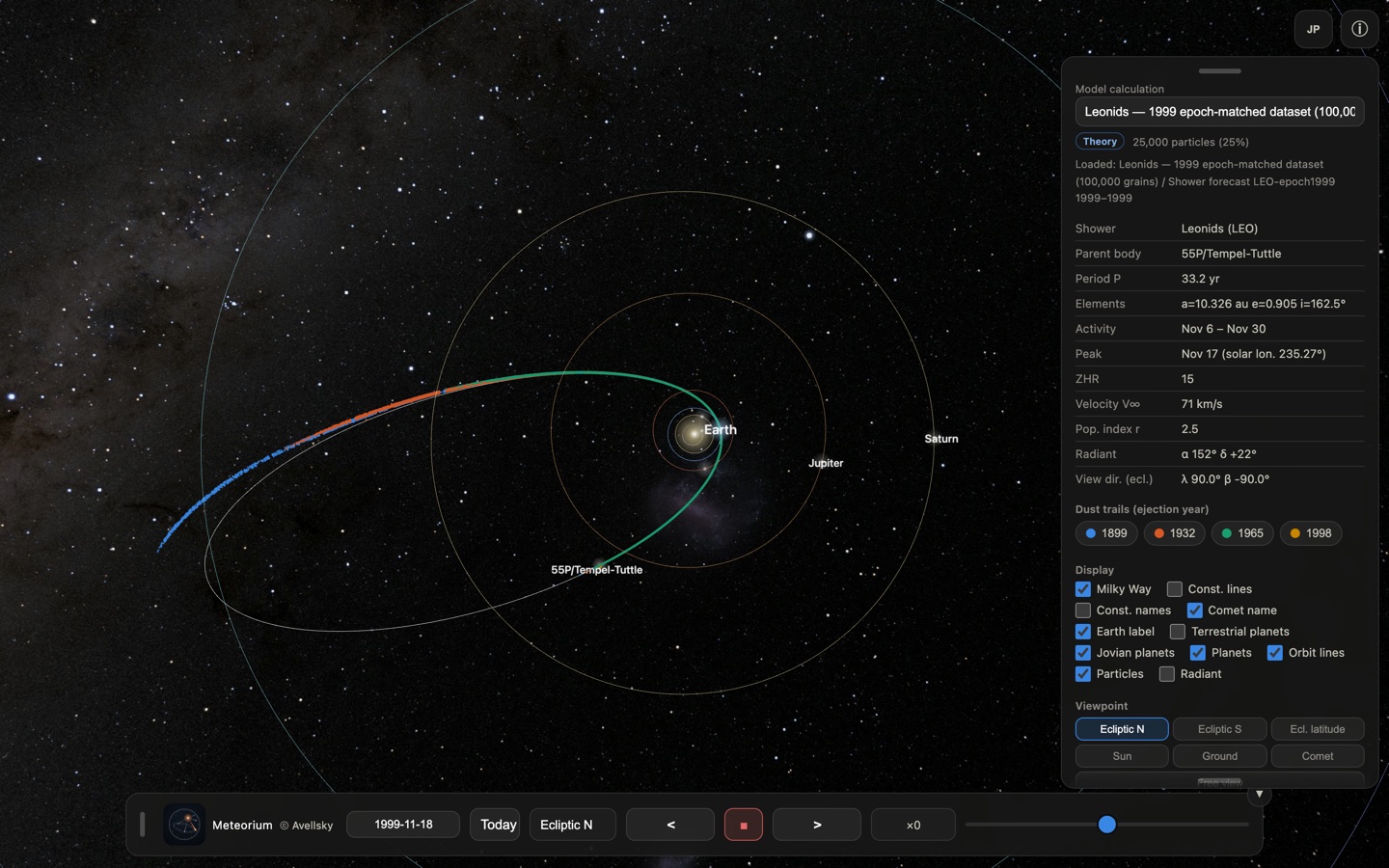Click the Elements value starting "a=10.326 au"

pyautogui.click(x=1264, y=304)
